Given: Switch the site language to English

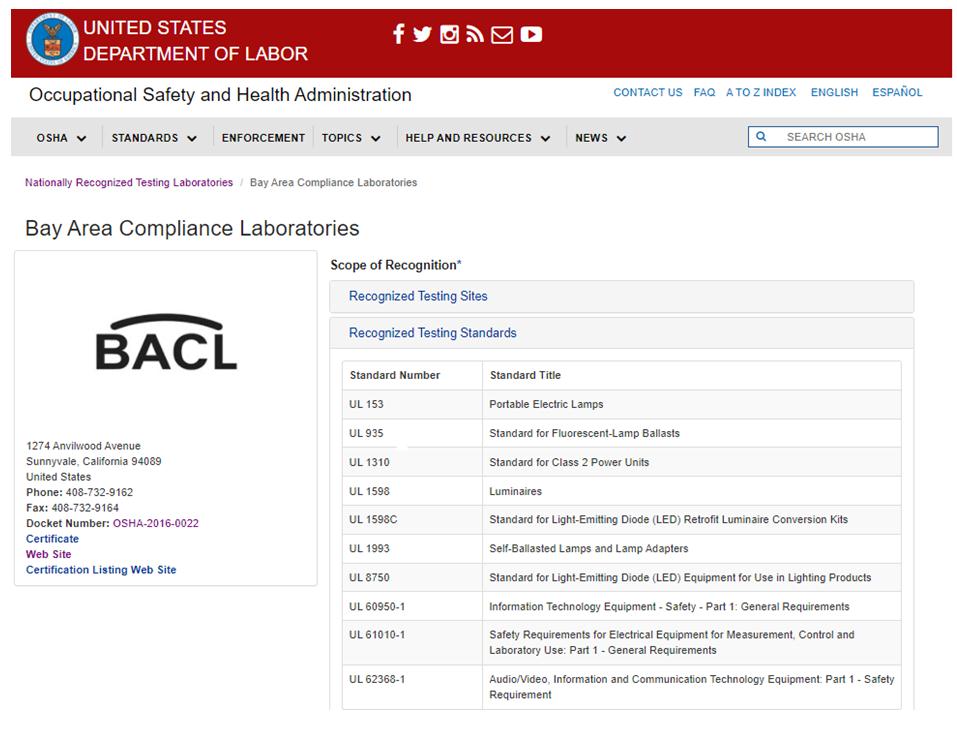Looking at the screenshot, I should tap(834, 92).
